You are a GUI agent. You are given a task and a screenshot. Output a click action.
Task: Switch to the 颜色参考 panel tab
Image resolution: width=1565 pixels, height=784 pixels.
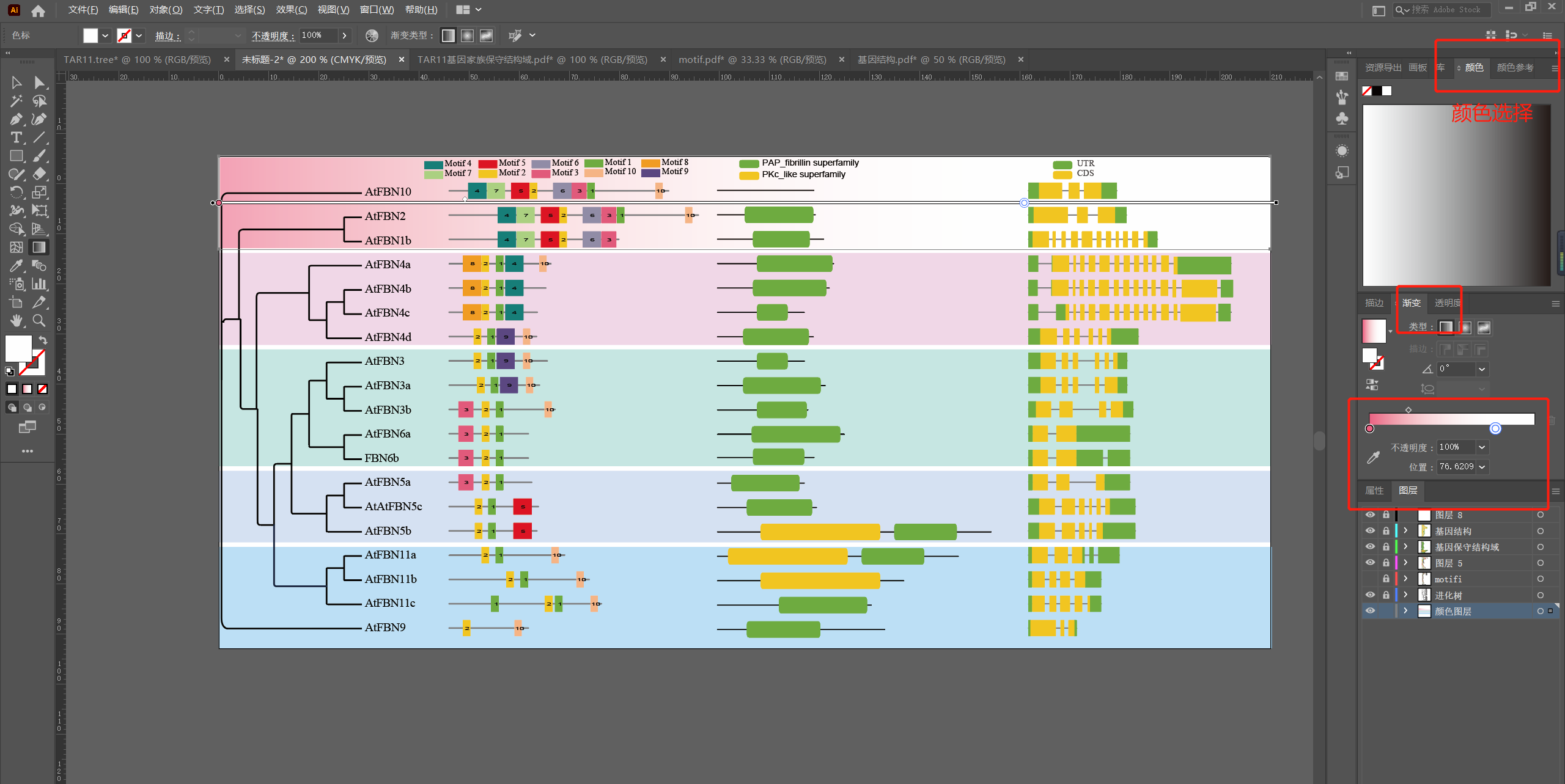pyautogui.click(x=1515, y=68)
